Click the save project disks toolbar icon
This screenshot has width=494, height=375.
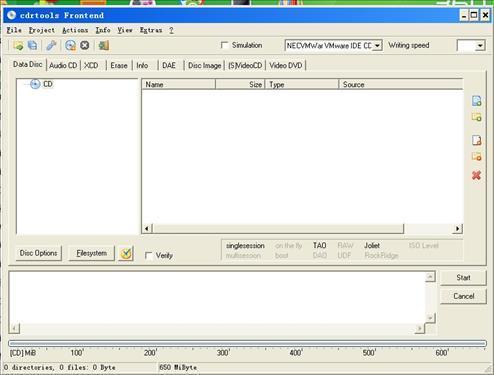(32, 45)
